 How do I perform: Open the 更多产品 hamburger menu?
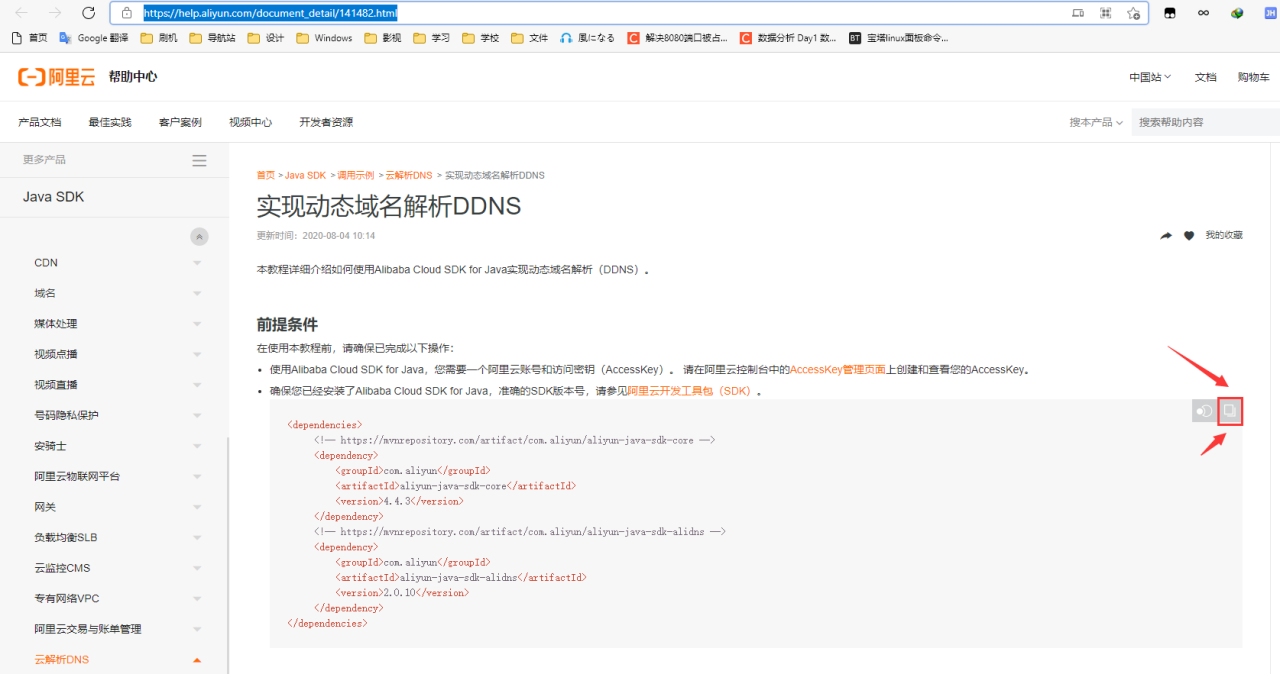tap(198, 159)
